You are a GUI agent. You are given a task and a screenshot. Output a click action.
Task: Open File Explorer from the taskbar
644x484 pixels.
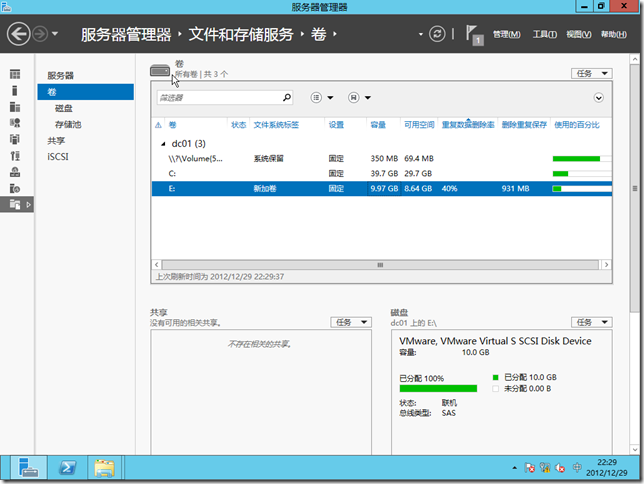(104, 467)
